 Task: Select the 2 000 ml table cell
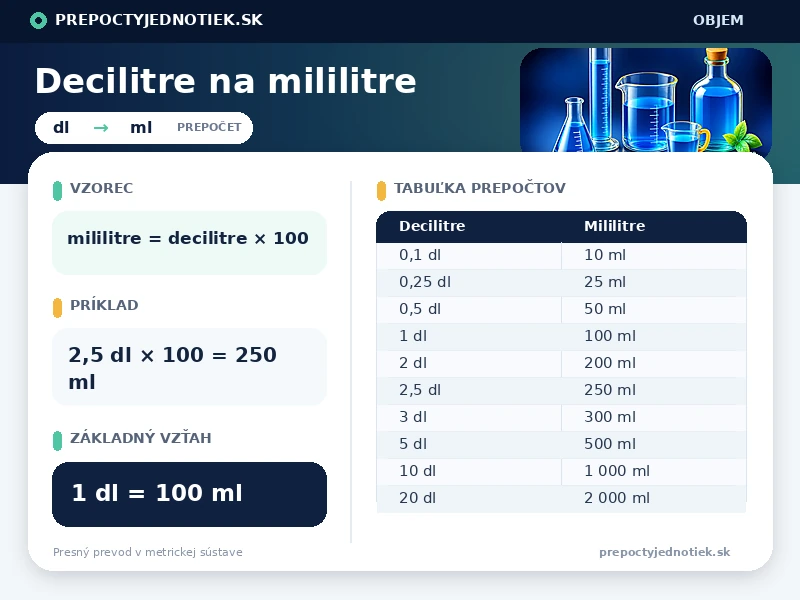[x=654, y=498]
